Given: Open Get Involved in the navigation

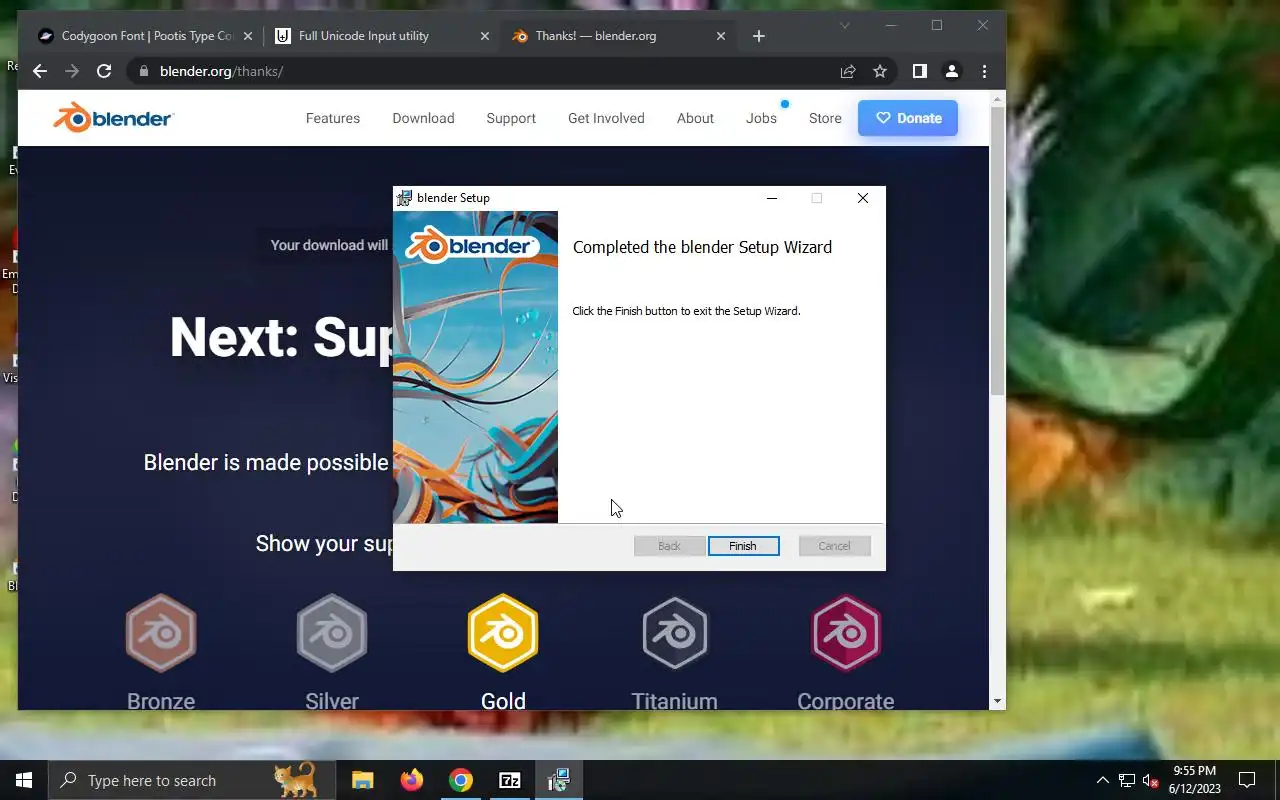Looking at the screenshot, I should pos(606,118).
